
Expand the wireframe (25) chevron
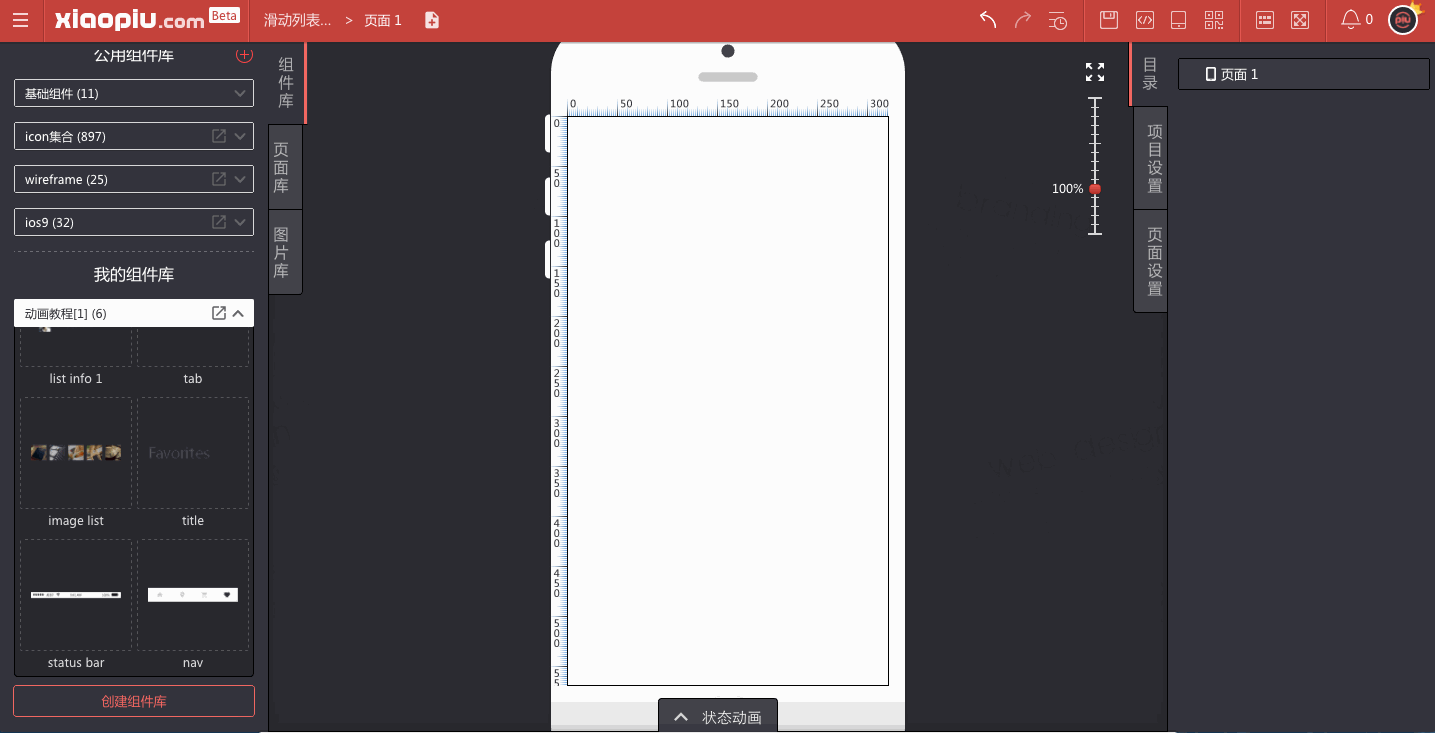(240, 179)
